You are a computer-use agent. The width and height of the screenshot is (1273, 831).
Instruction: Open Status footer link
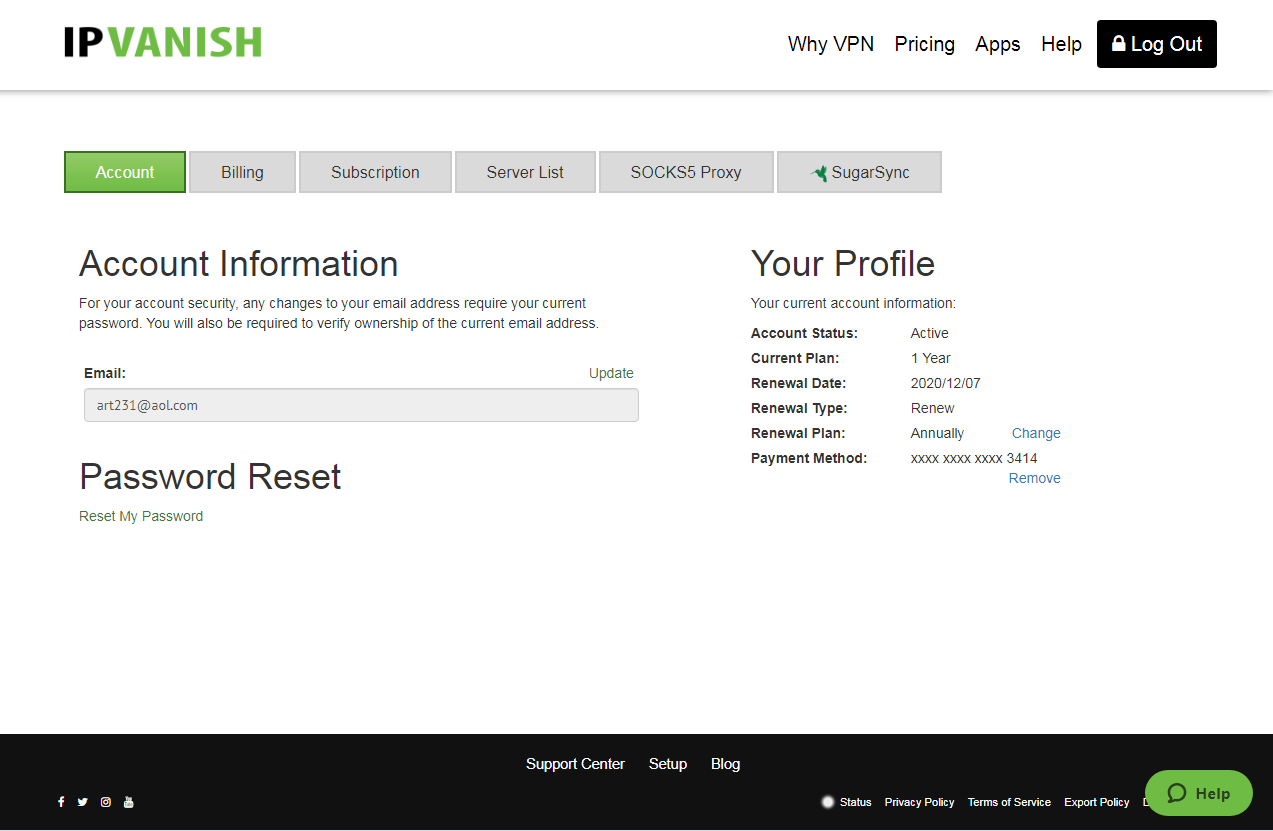(856, 802)
